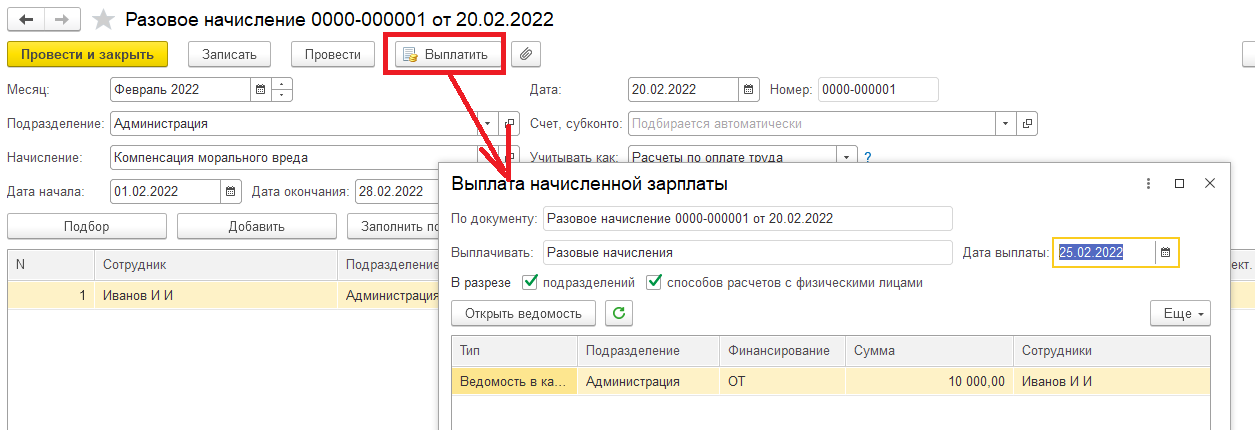Click the 10 000,00 amount cell
The height and width of the screenshot is (430, 1255).
click(x=929, y=381)
